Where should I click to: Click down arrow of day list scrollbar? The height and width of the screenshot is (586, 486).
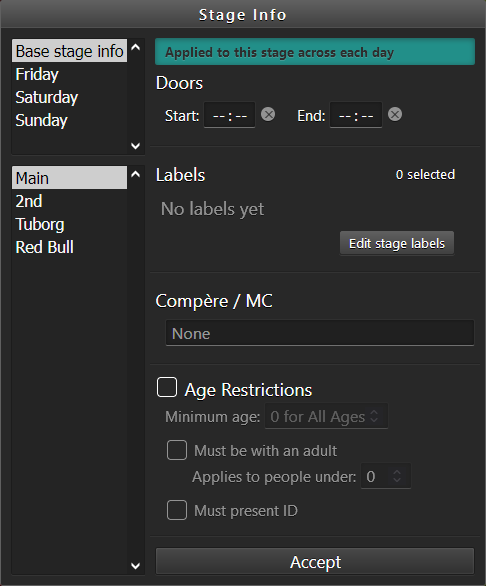tap(136, 146)
